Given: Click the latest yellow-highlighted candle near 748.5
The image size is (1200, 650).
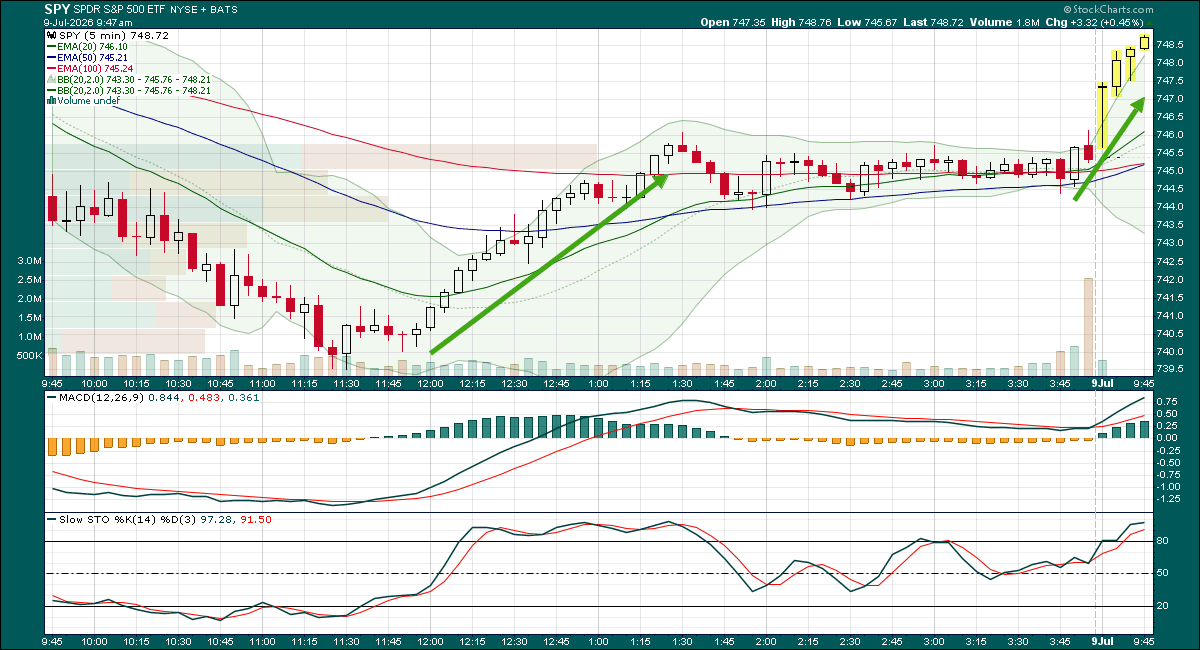Looking at the screenshot, I should [1144, 42].
